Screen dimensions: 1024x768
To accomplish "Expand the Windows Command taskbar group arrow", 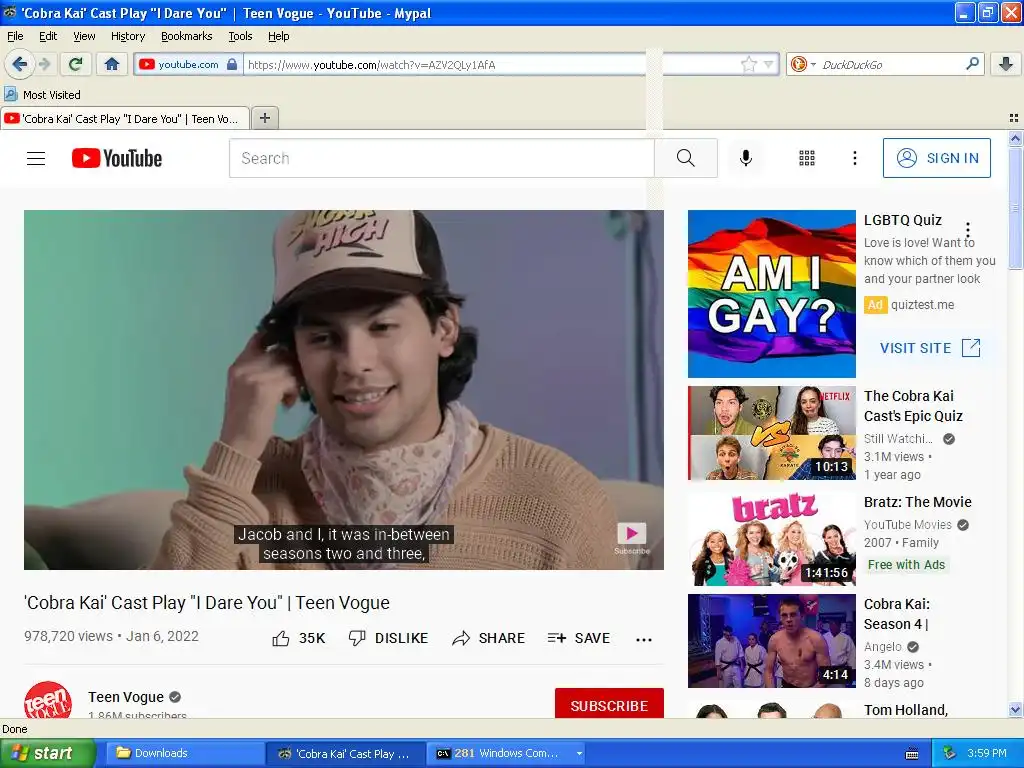I will coord(579,753).
